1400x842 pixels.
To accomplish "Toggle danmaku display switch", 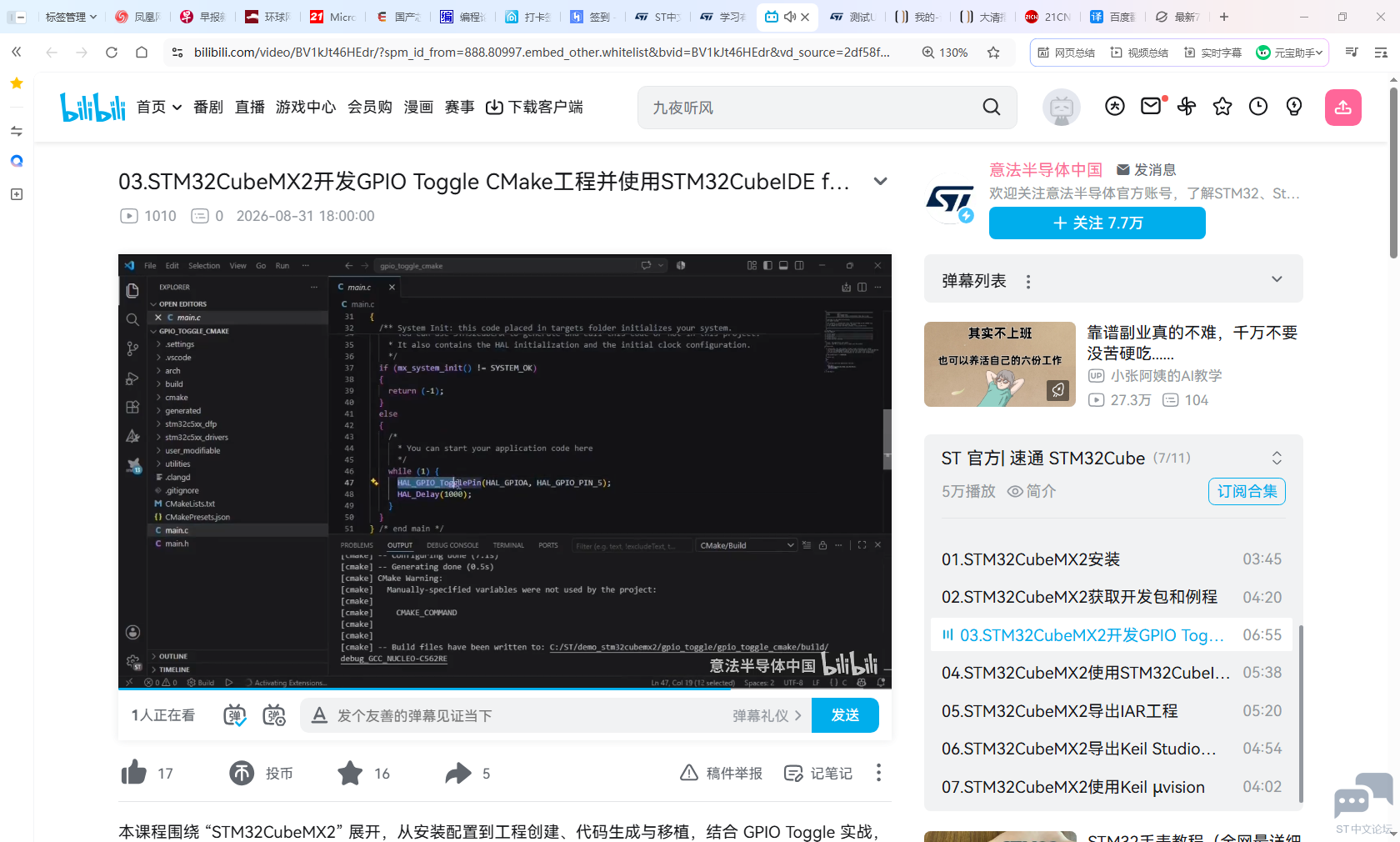I will point(235,715).
